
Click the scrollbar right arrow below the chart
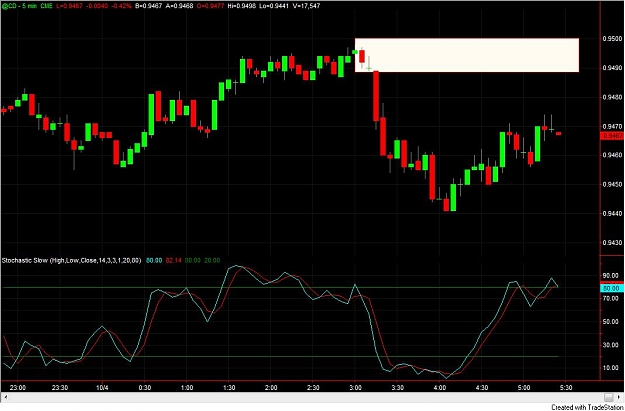coord(621,397)
